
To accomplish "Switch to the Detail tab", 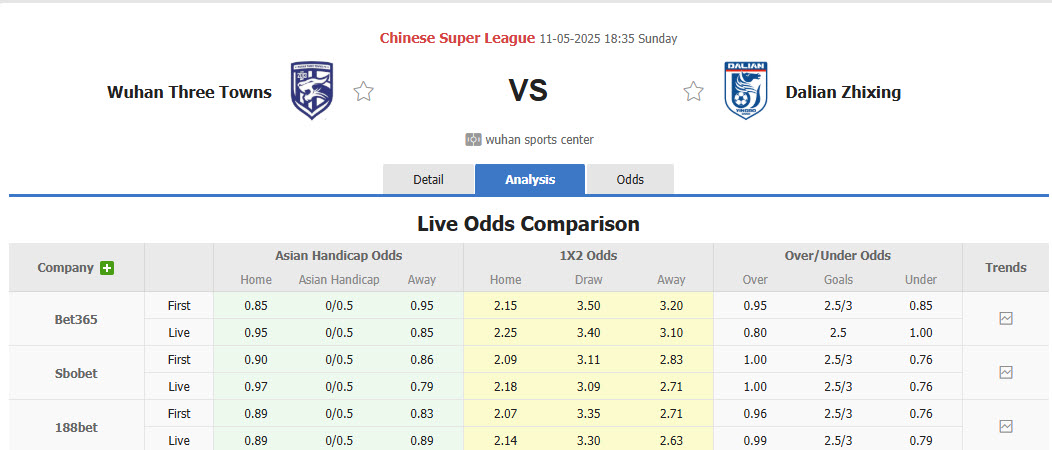I will click(x=428, y=179).
